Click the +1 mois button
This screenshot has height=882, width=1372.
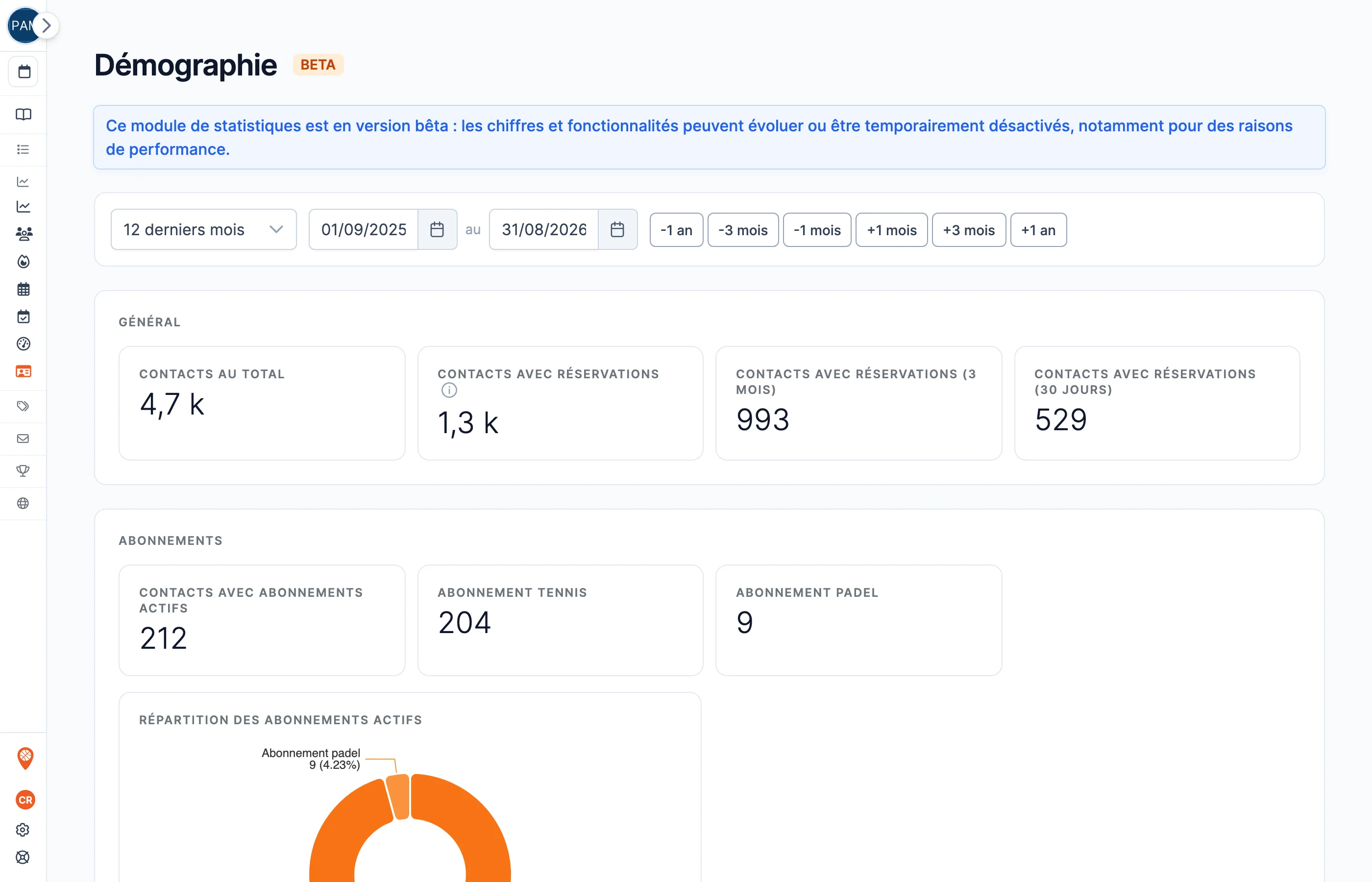point(892,230)
